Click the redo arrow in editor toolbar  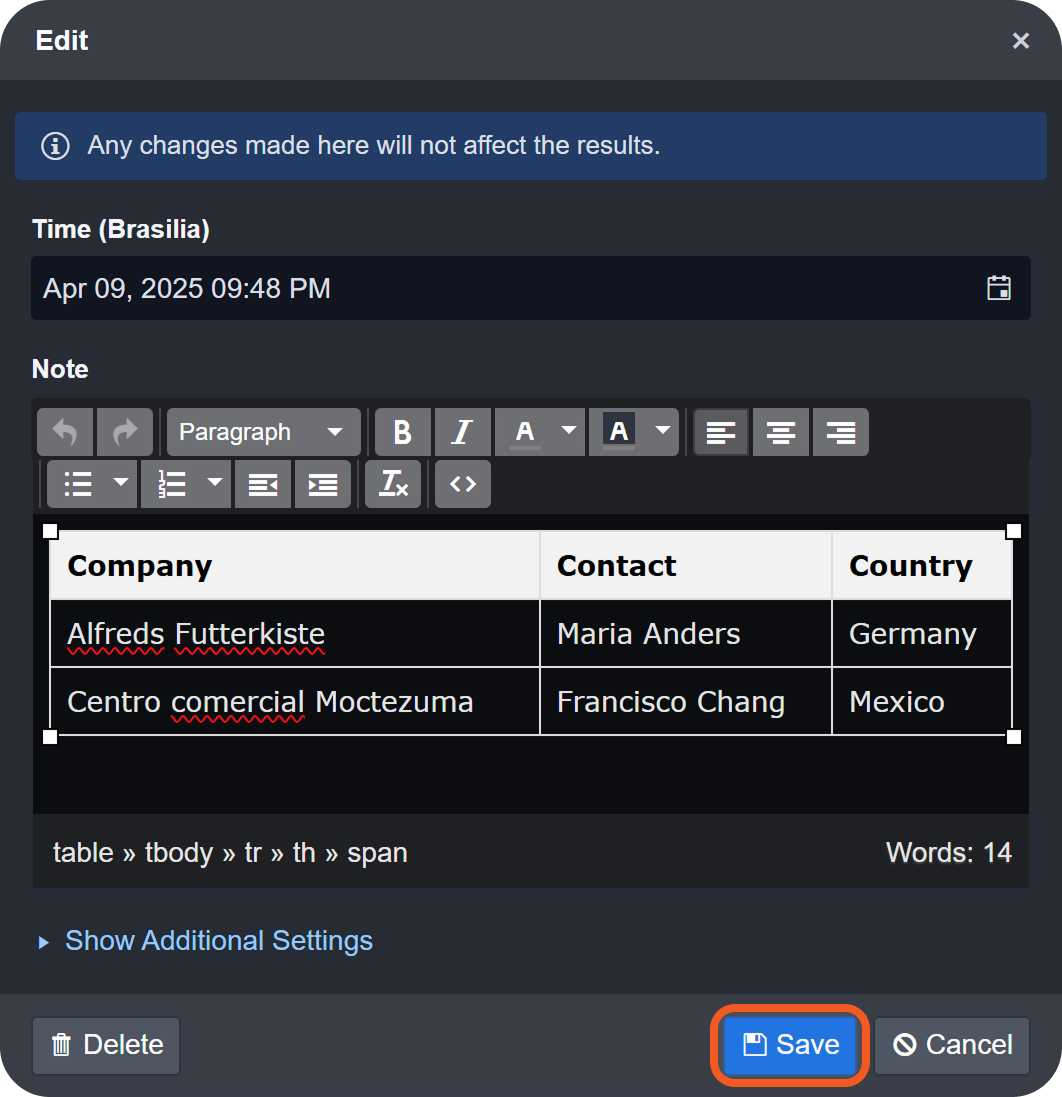click(x=125, y=432)
